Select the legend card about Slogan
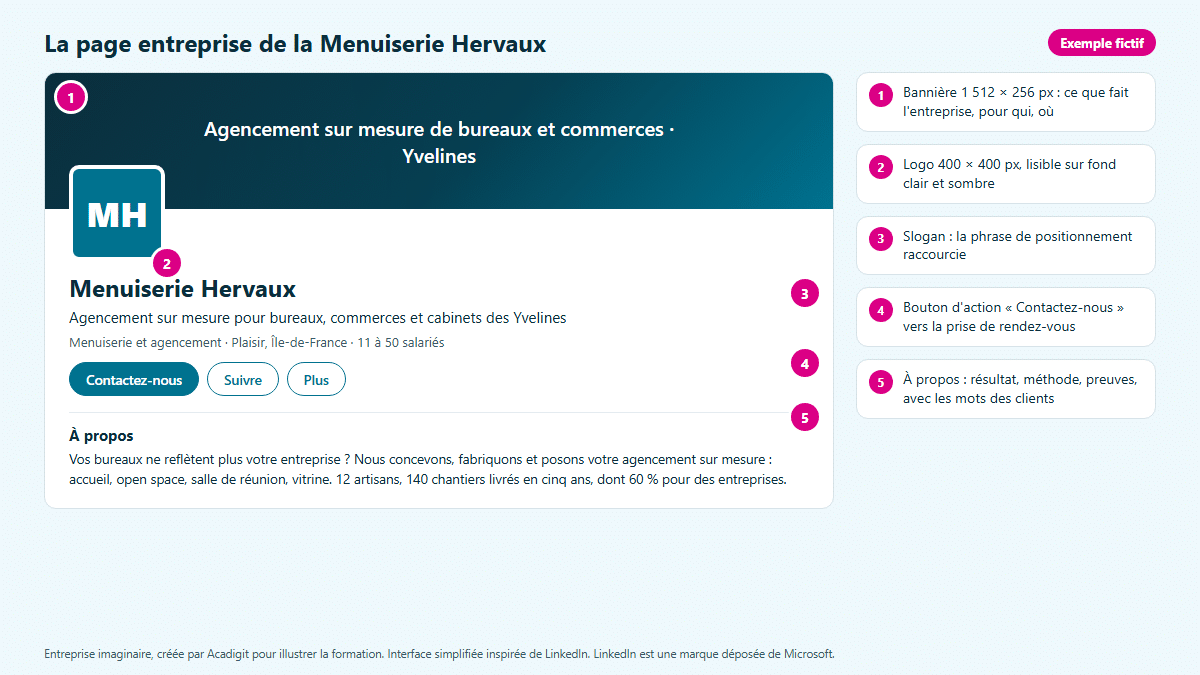 tap(1006, 246)
